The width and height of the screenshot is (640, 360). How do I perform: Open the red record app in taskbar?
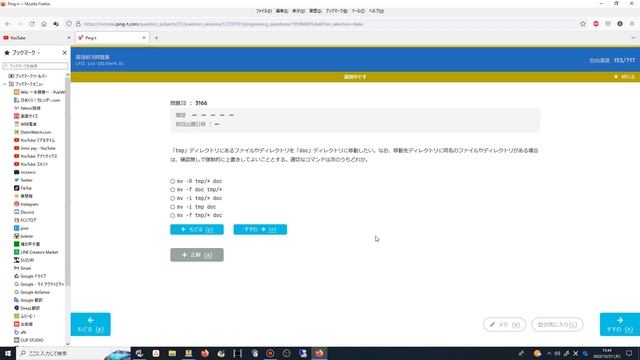pyautogui.click(x=270, y=353)
